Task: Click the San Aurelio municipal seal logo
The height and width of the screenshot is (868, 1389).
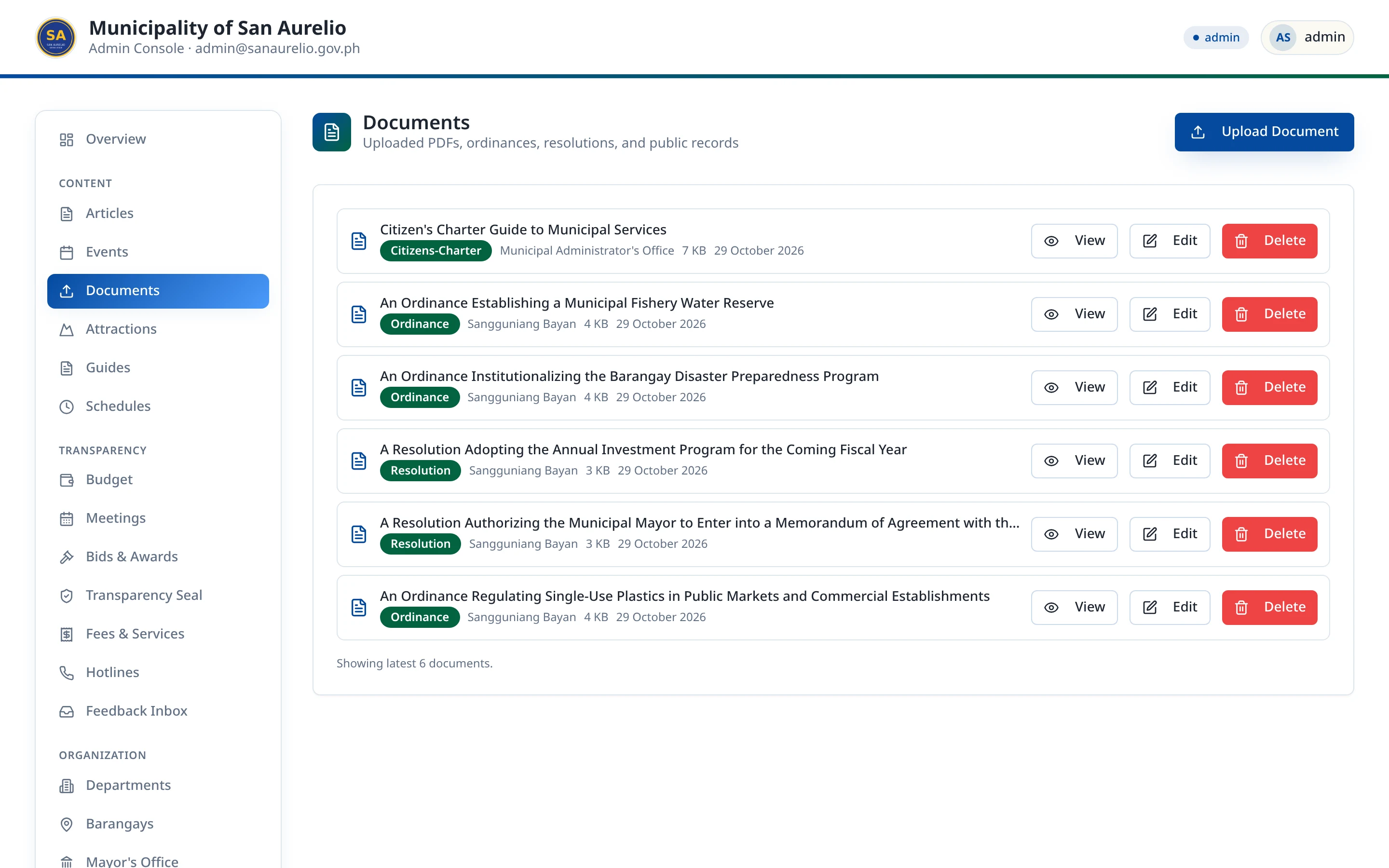Action: pyautogui.click(x=55, y=37)
